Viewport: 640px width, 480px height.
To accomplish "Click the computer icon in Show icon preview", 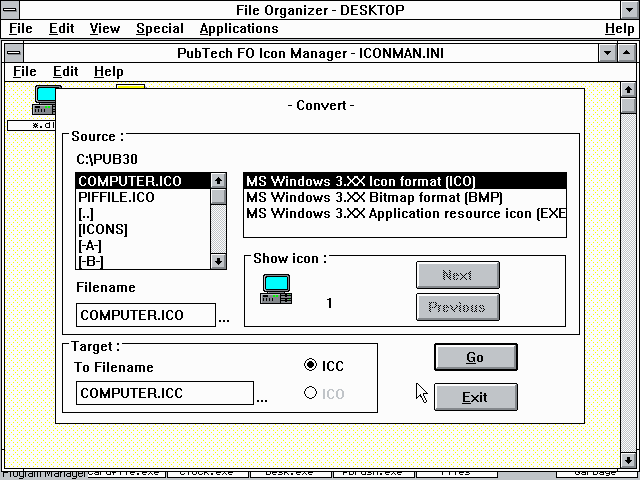I will coord(276,289).
